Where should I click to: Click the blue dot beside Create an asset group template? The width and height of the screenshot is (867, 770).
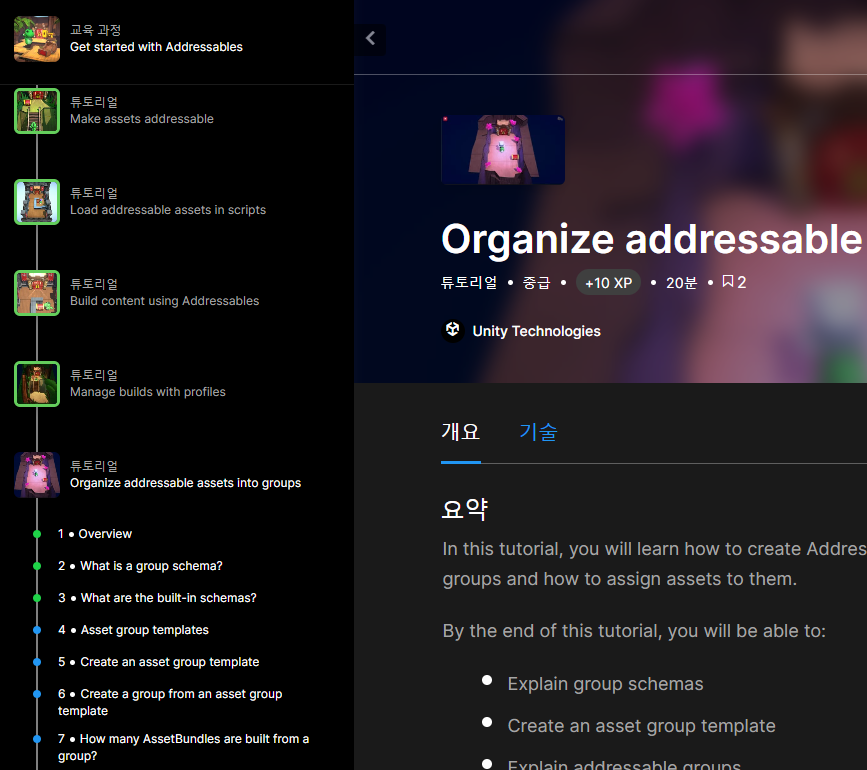37,662
